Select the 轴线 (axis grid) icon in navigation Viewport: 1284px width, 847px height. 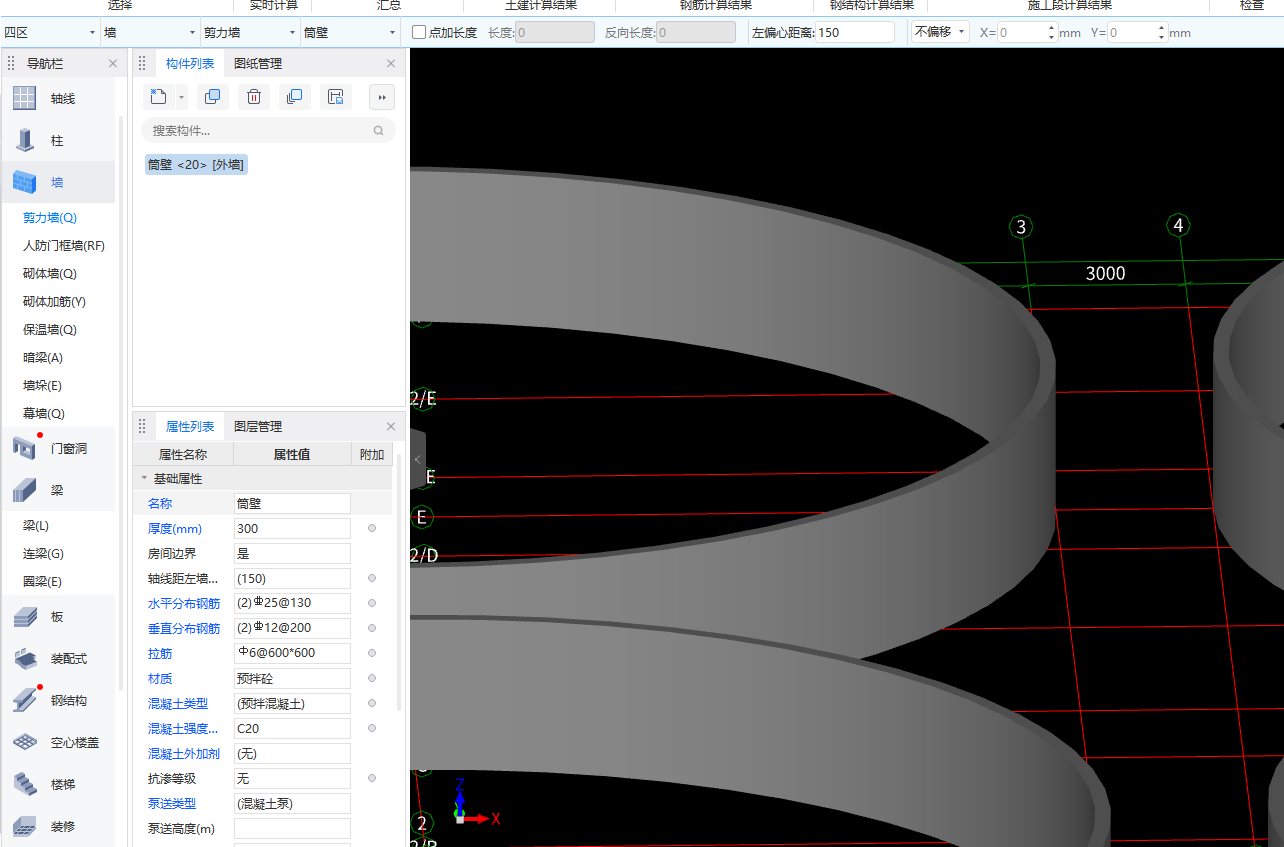pyautogui.click(x=24, y=98)
